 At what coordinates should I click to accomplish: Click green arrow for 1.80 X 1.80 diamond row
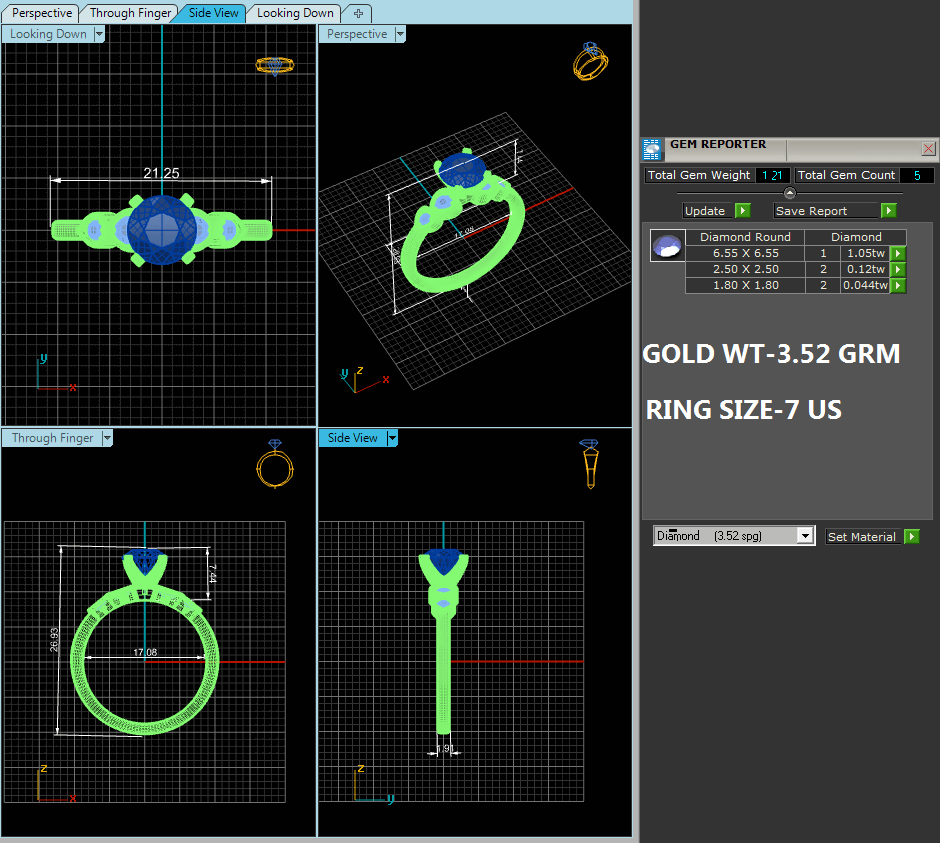(x=897, y=286)
